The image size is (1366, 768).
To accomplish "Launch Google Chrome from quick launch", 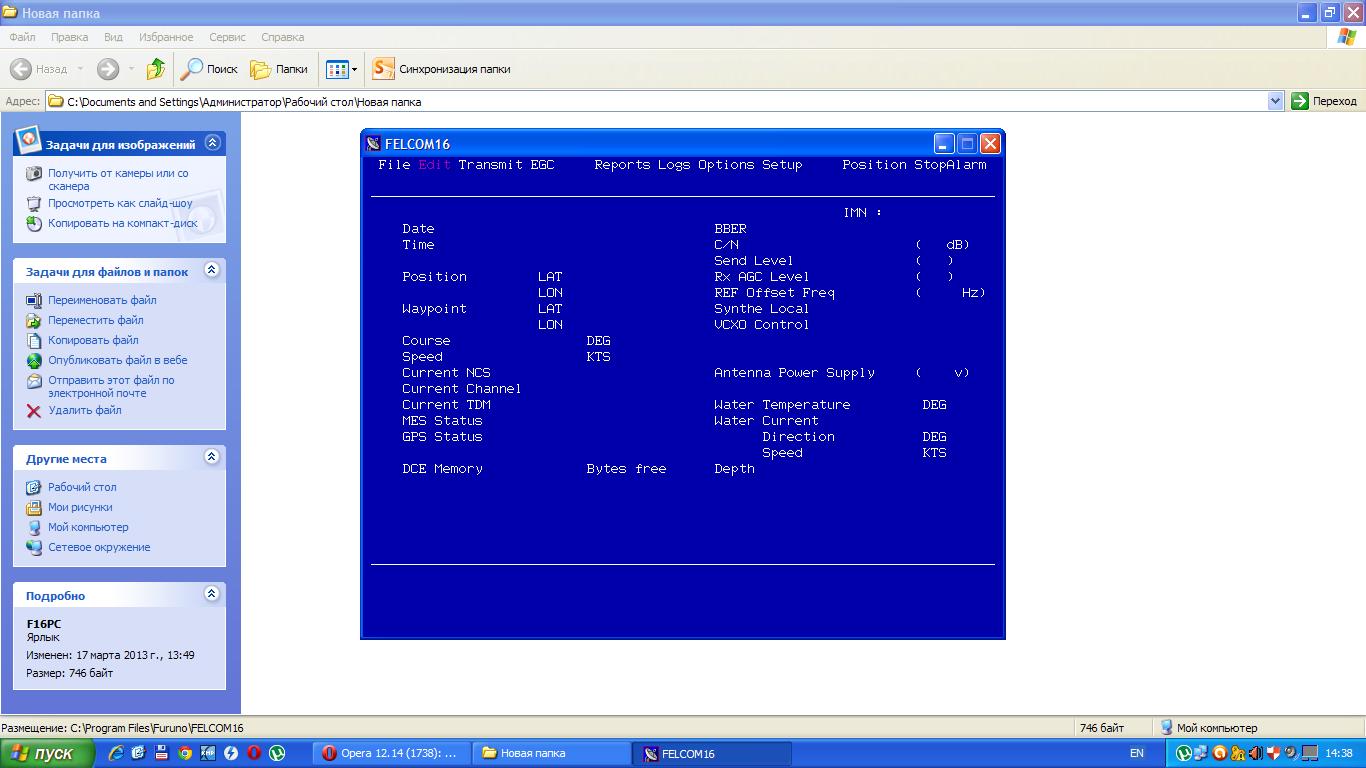I will click(x=185, y=753).
